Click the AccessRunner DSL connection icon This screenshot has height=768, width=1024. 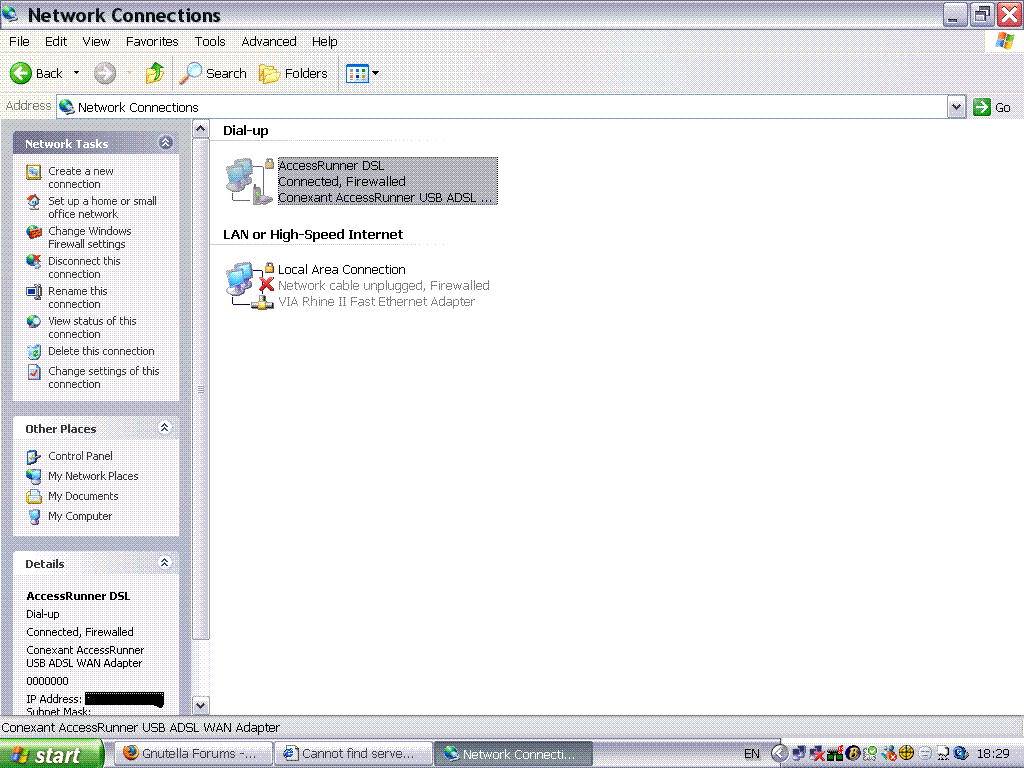248,181
